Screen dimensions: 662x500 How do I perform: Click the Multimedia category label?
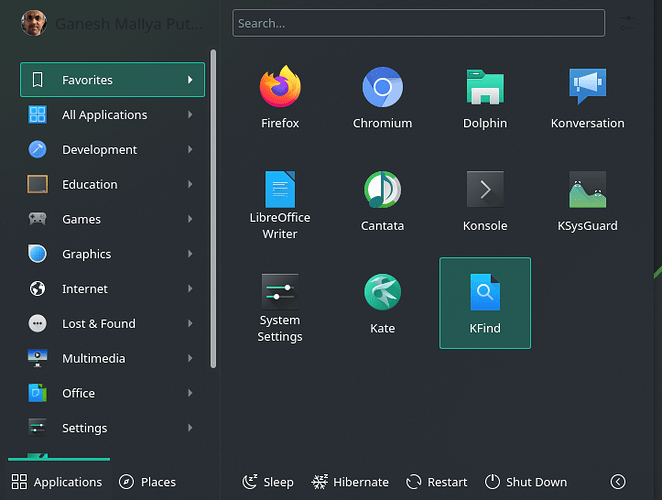pos(94,359)
